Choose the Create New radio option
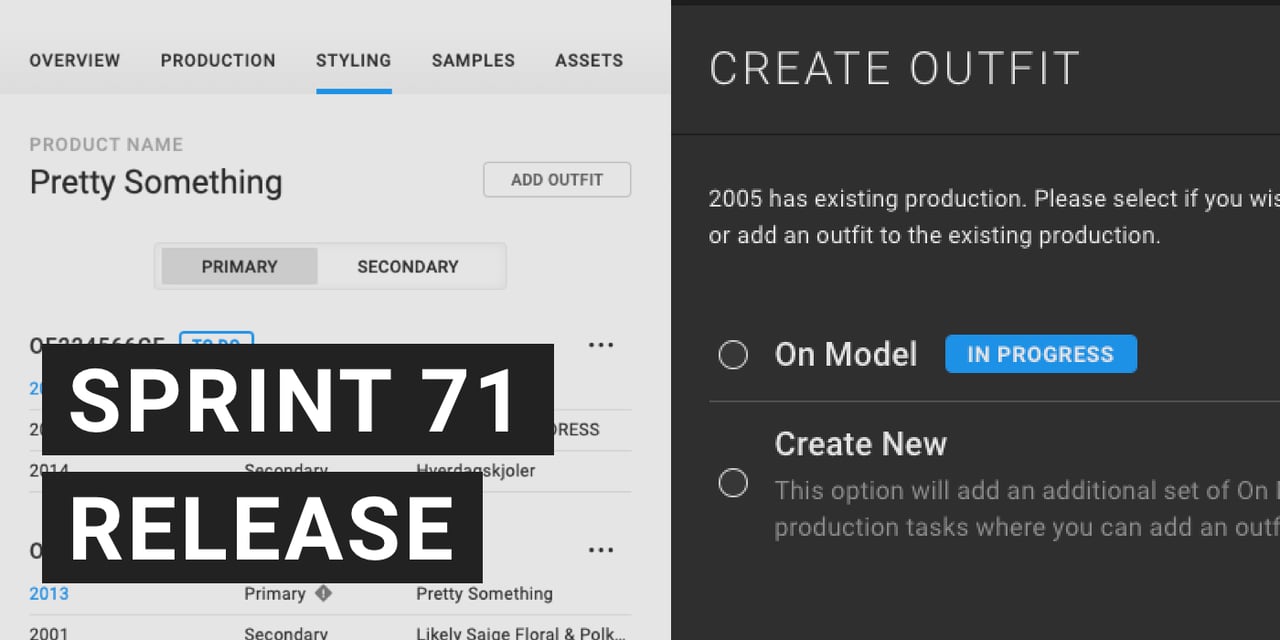 coord(733,483)
